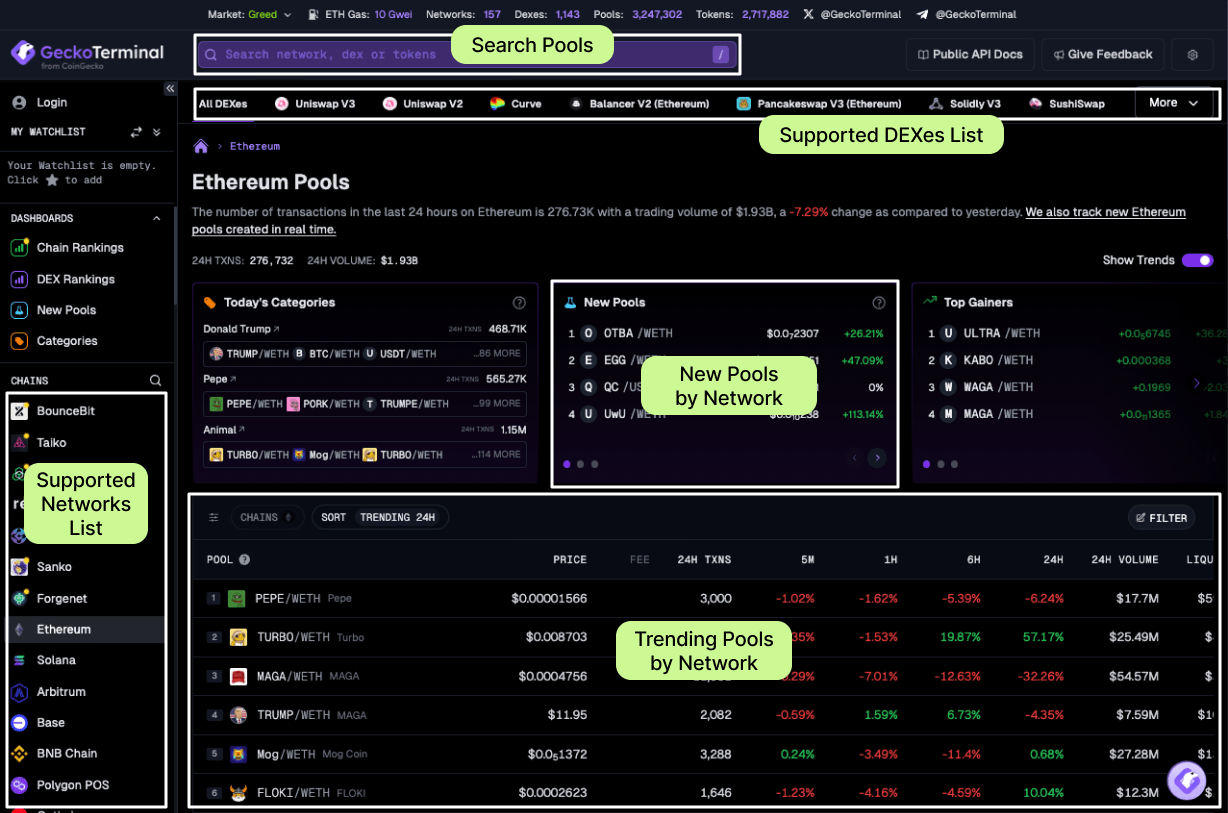This screenshot has width=1228, height=813.
Task: Open the settings gear in the header
Action: 1192,55
